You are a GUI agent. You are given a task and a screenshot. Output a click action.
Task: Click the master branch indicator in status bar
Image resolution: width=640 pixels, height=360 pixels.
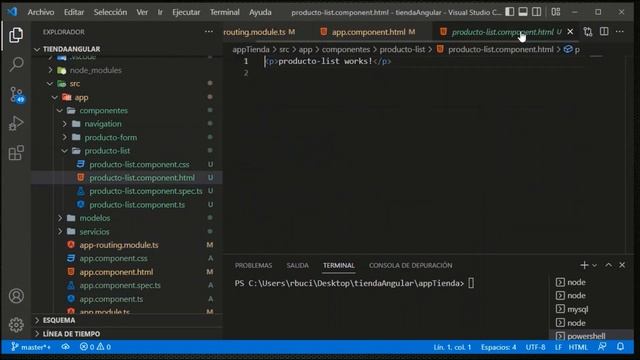tap(31, 347)
